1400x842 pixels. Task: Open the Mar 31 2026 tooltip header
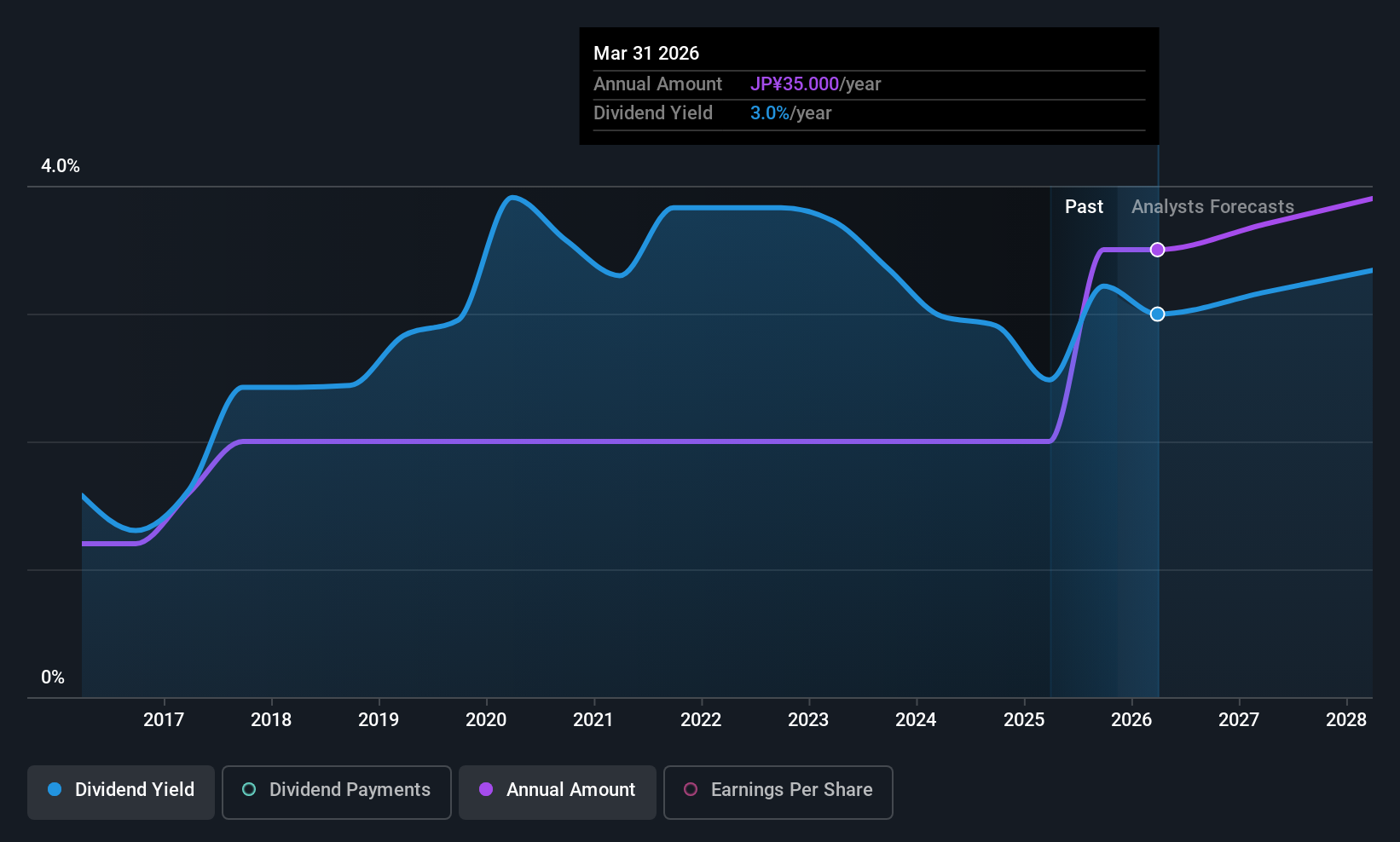(646, 53)
